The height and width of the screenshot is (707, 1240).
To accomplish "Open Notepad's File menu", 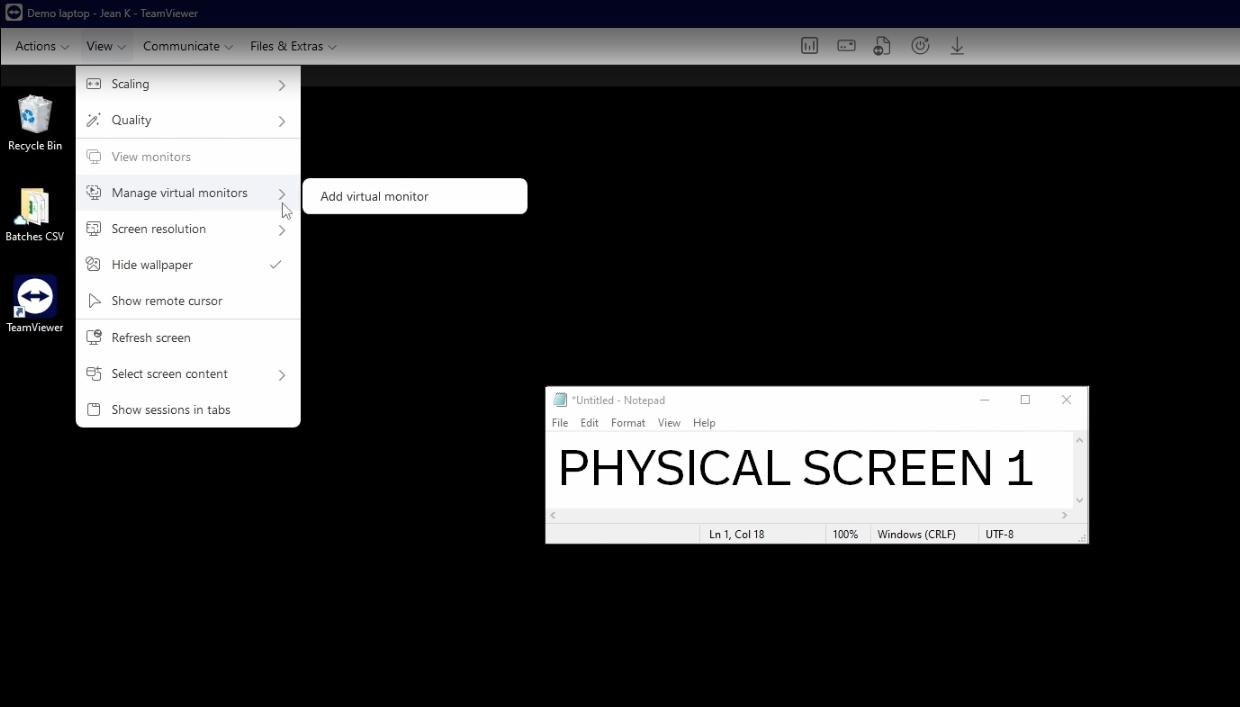I will point(560,423).
